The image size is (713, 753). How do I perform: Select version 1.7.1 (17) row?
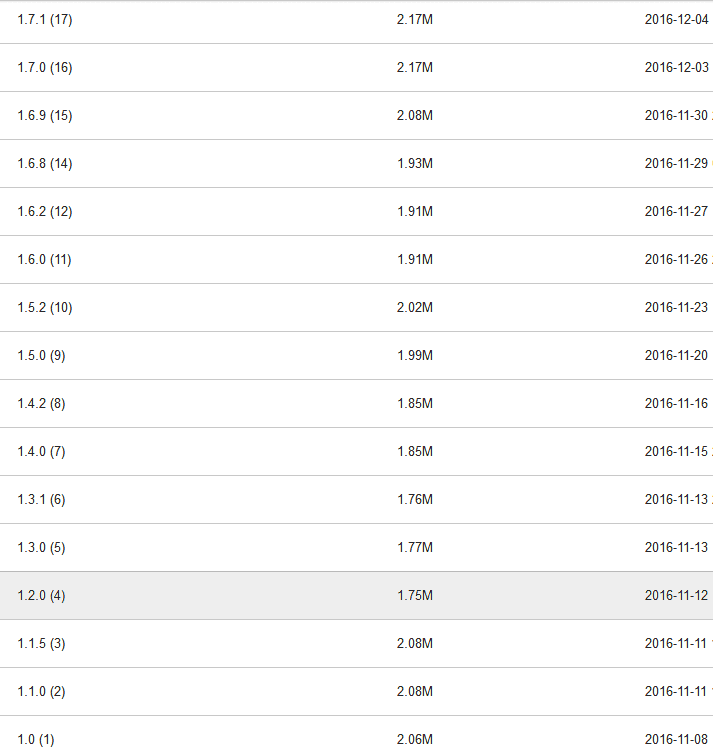coord(45,20)
